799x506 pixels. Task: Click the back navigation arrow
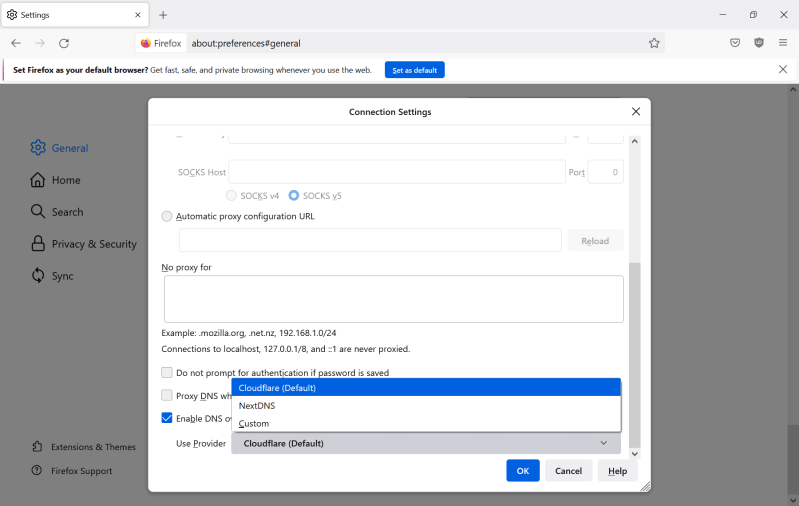16,43
